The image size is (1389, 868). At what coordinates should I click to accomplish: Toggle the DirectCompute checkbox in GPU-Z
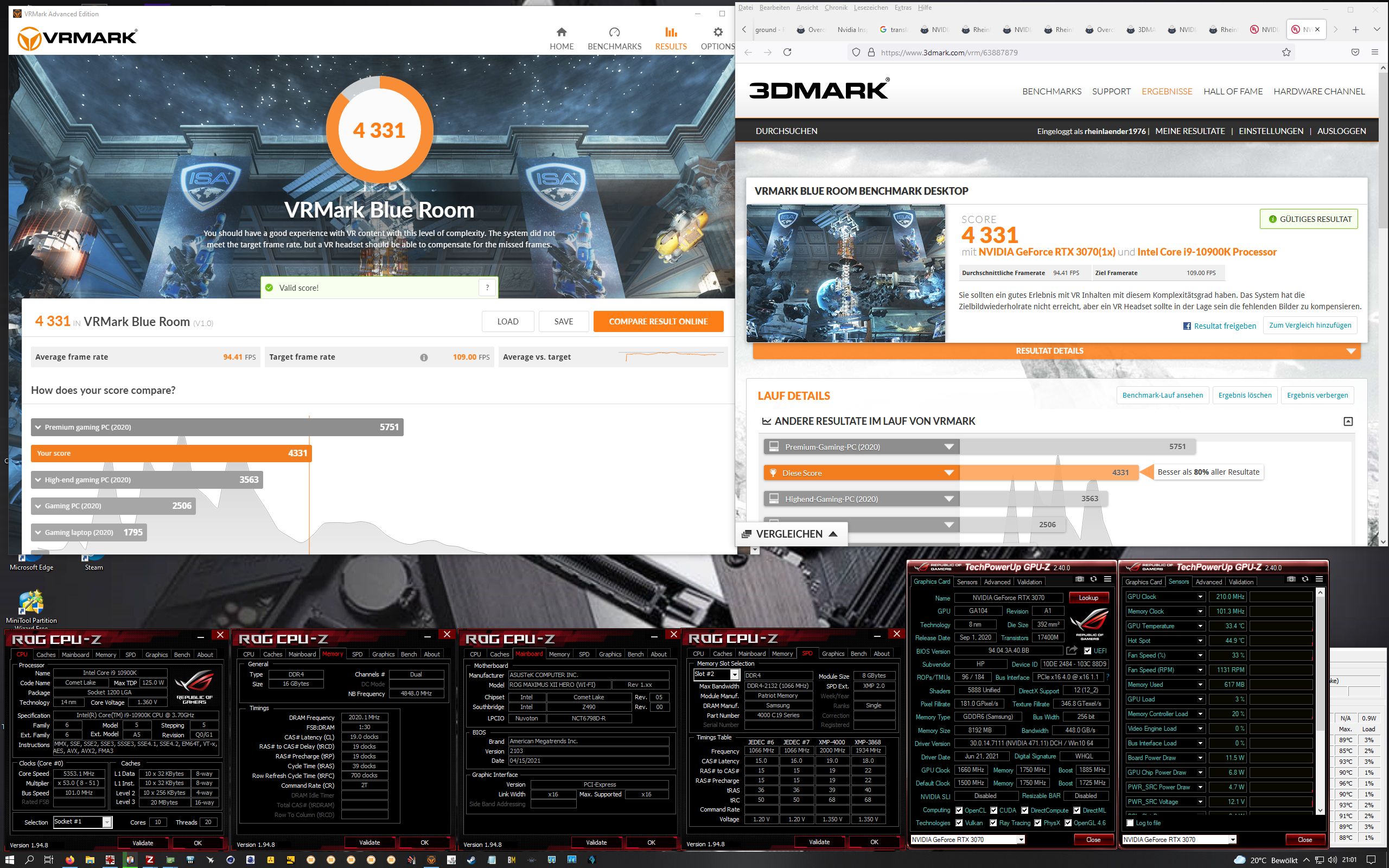point(1025,810)
